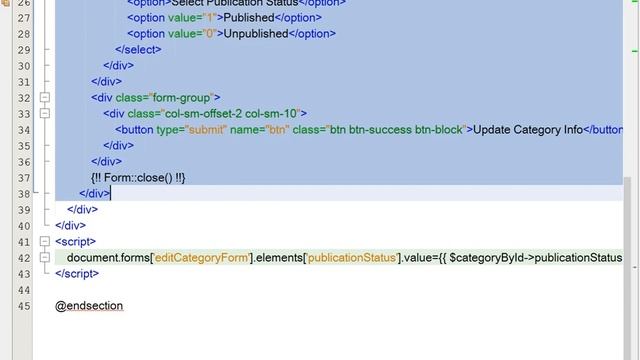Click the closing </script> tag

(x=77, y=273)
